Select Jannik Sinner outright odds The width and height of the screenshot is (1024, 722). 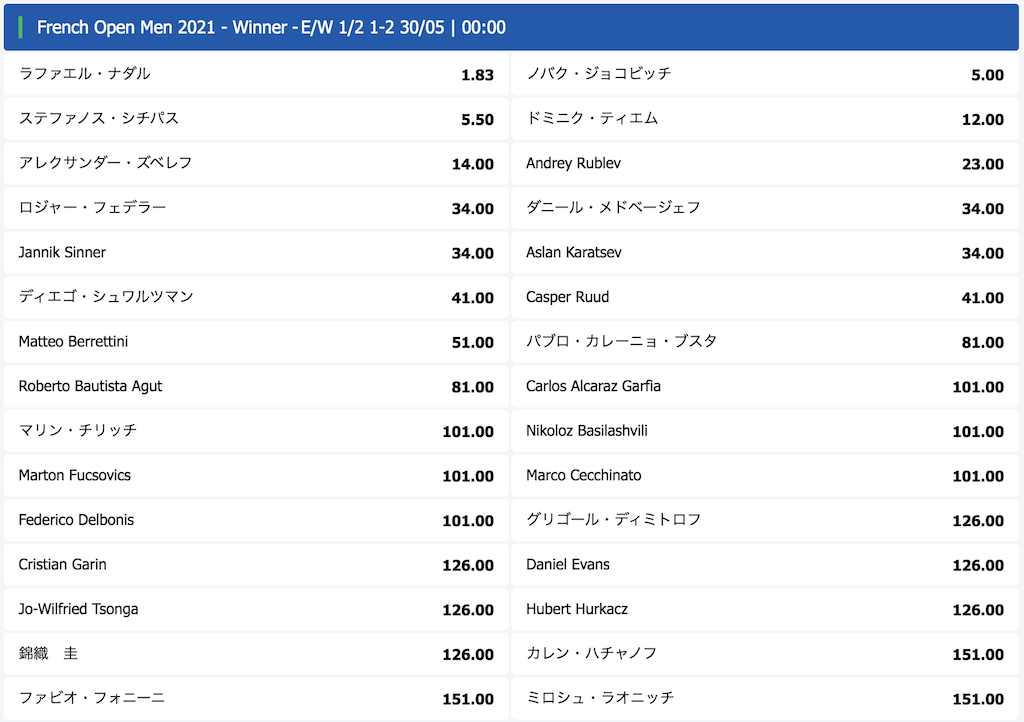[256, 253]
